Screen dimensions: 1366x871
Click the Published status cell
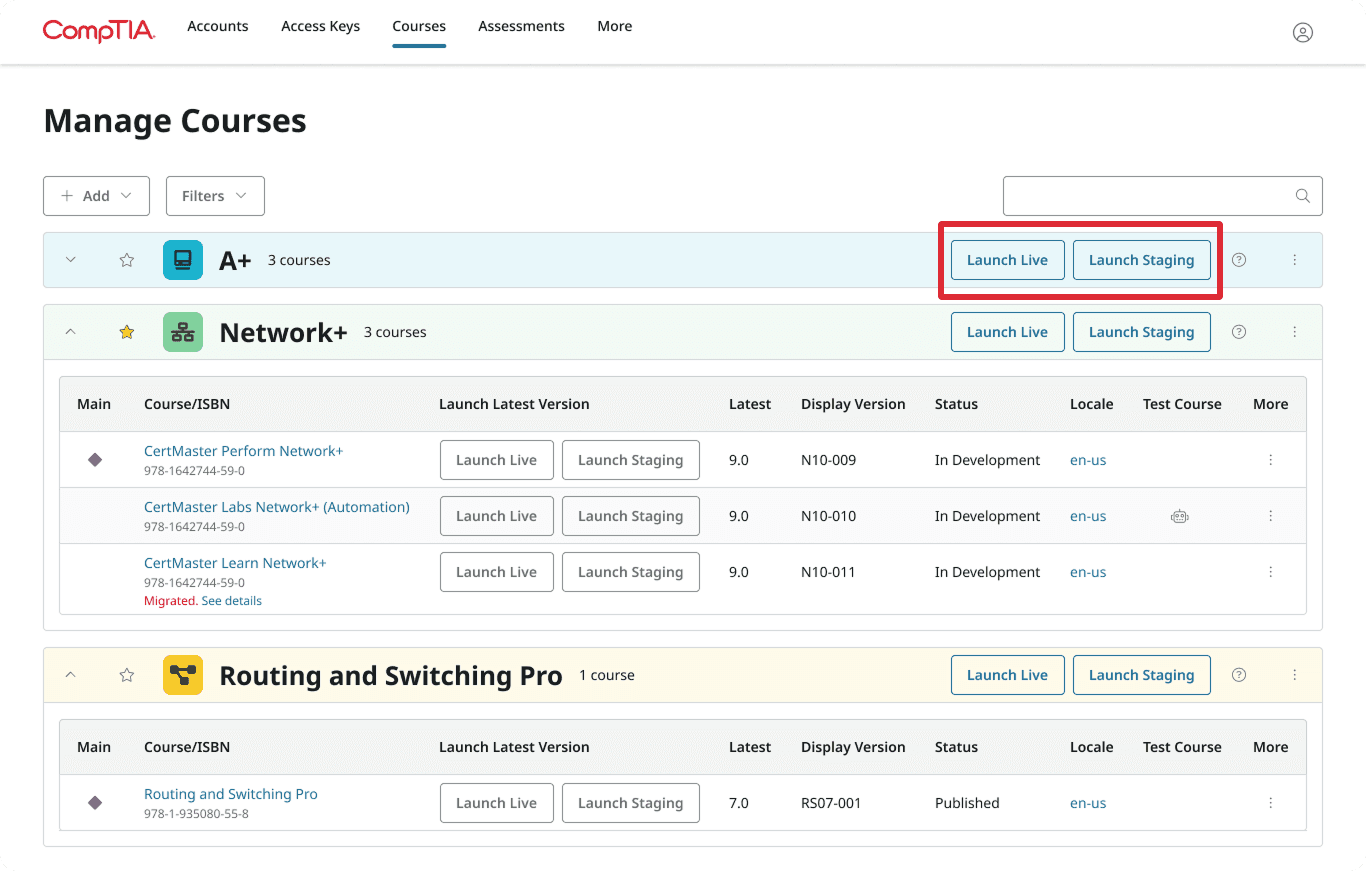pyautogui.click(x=967, y=803)
